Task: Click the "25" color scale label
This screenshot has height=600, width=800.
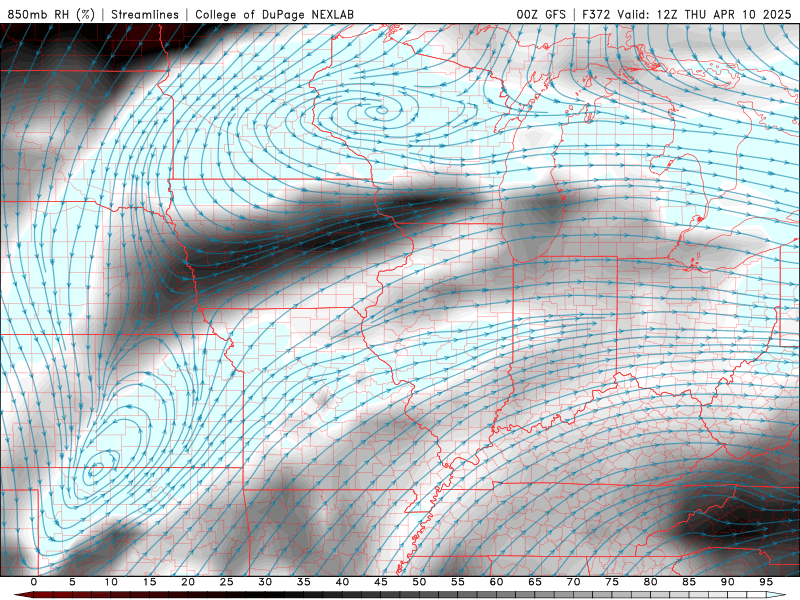Action: (227, 582)
